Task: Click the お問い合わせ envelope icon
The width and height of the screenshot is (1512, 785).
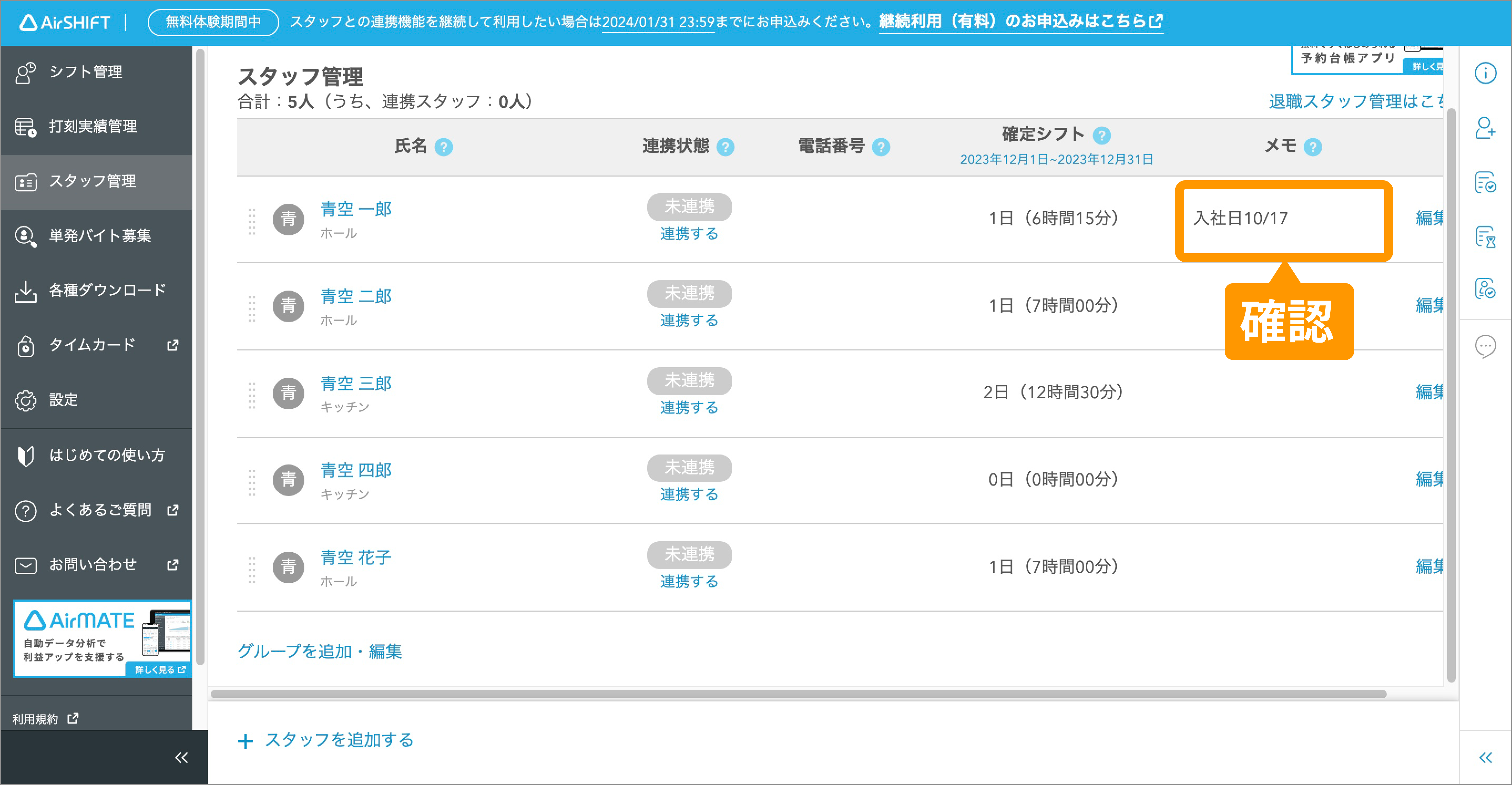Action: pos(25,565)
